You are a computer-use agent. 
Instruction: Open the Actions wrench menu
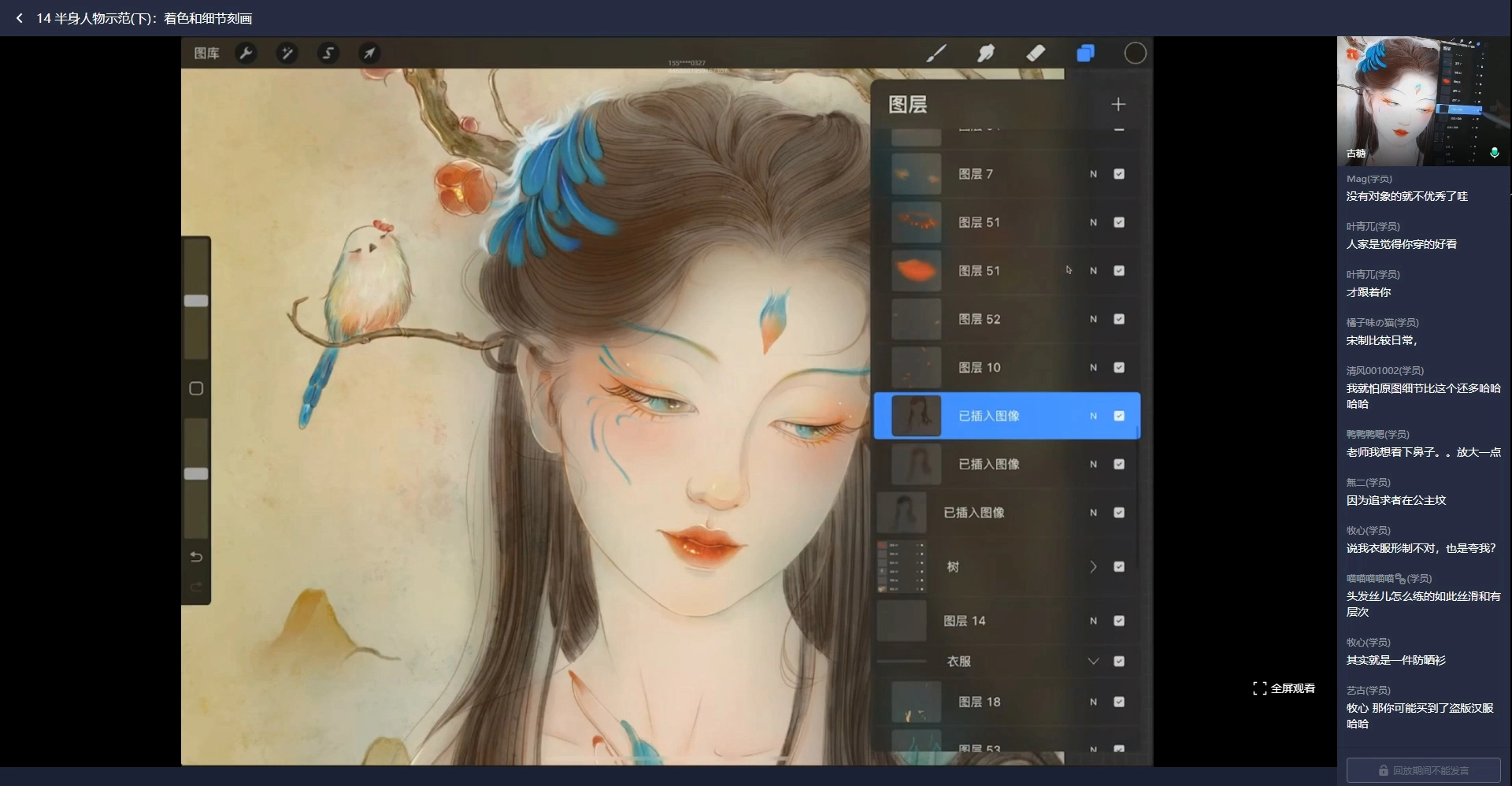tap(246, 54)
